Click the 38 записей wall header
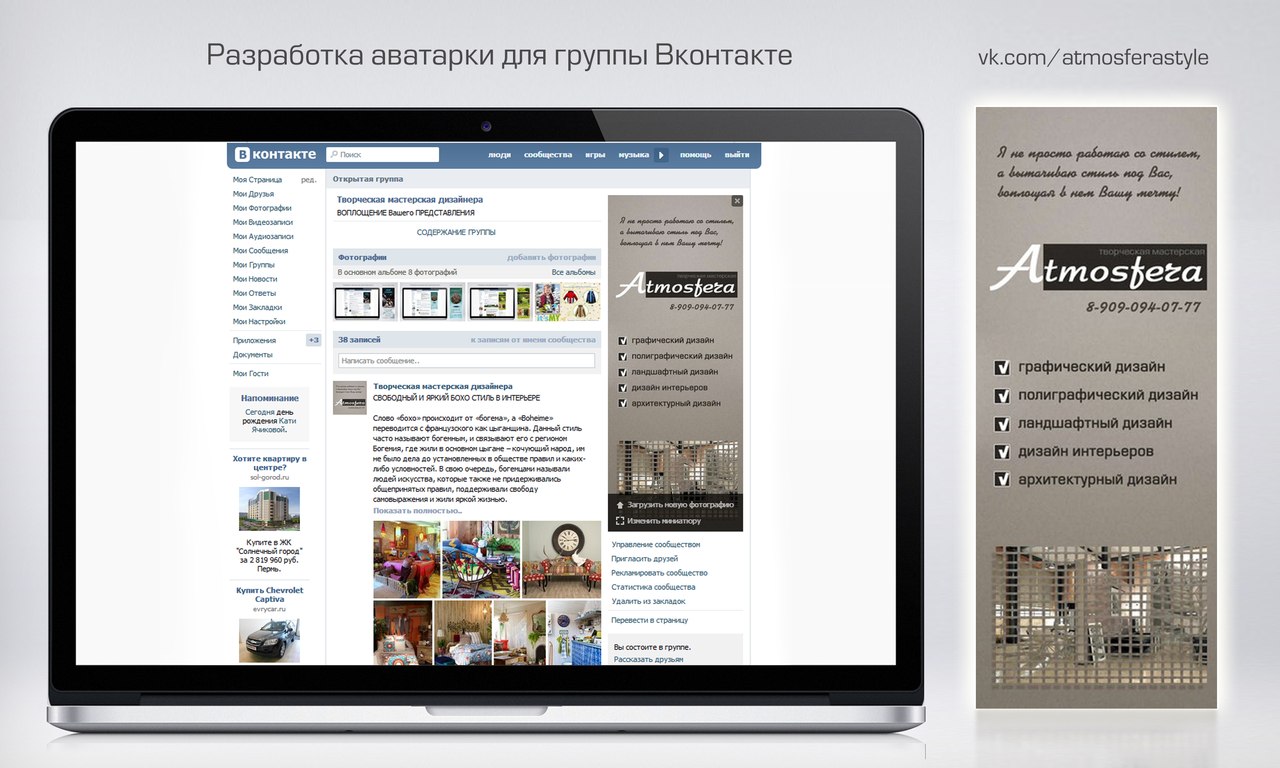1280x768 pixels. [x=357, y=340]
